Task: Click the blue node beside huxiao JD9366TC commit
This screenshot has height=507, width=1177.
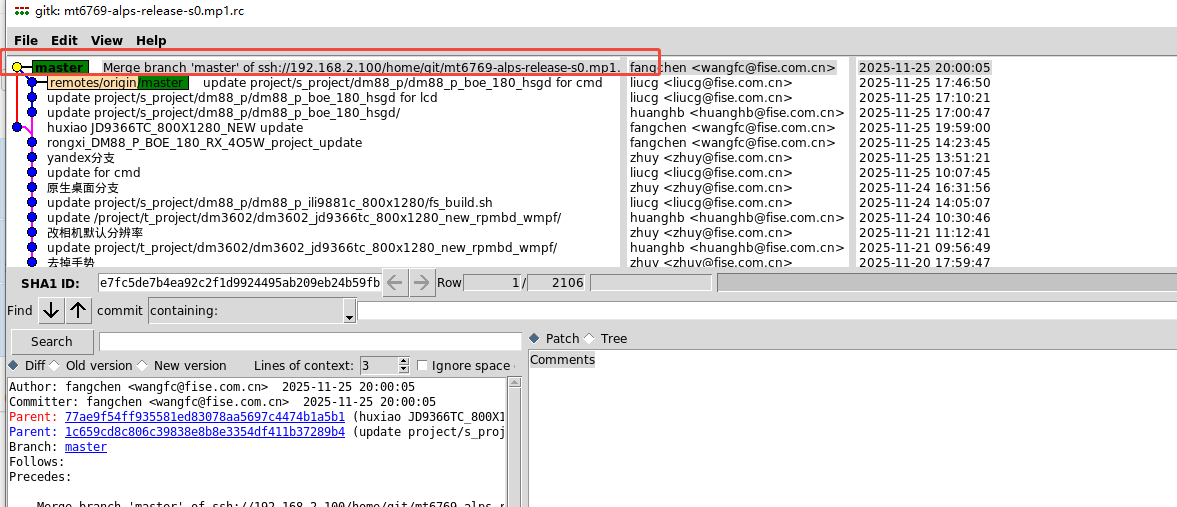Action: (17, 128)
